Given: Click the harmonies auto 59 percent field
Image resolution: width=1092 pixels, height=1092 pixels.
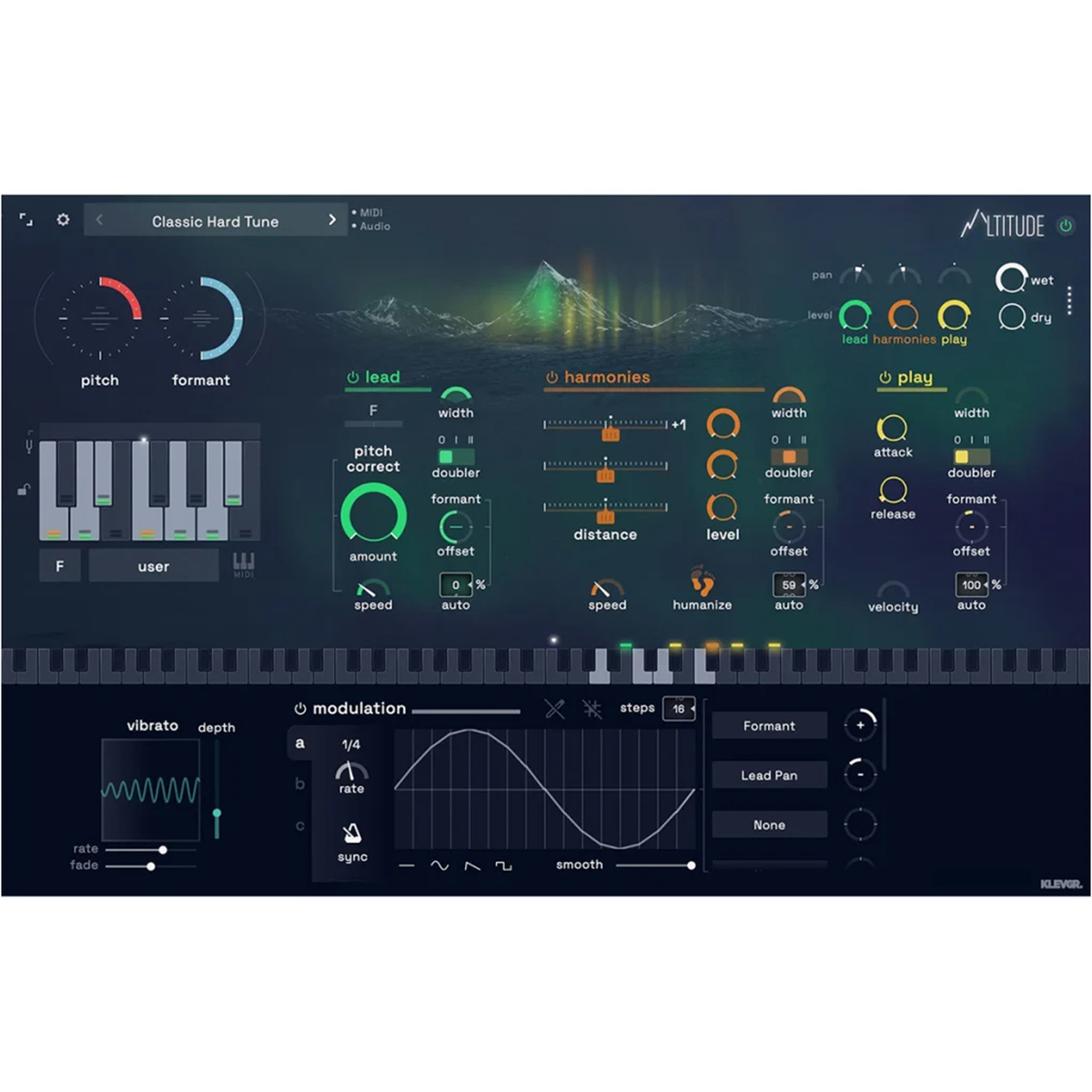Looking at the screenshot, I should pos(789,584).
